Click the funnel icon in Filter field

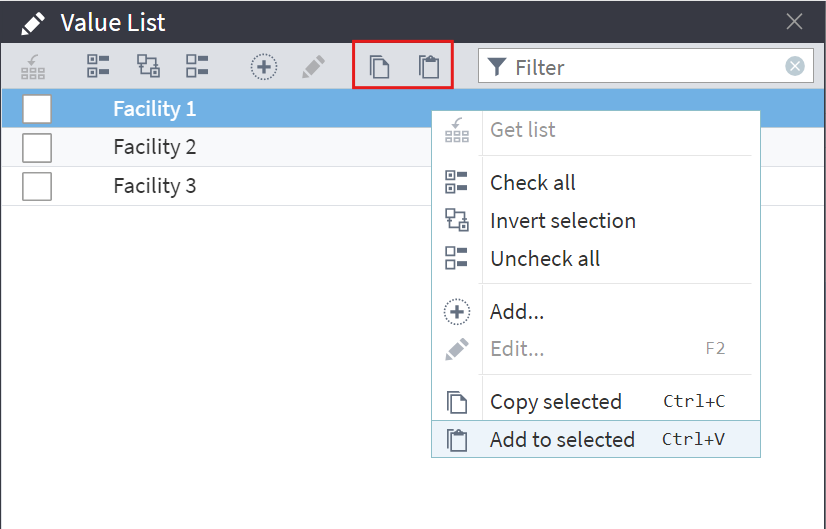click(x=497, y=67)
